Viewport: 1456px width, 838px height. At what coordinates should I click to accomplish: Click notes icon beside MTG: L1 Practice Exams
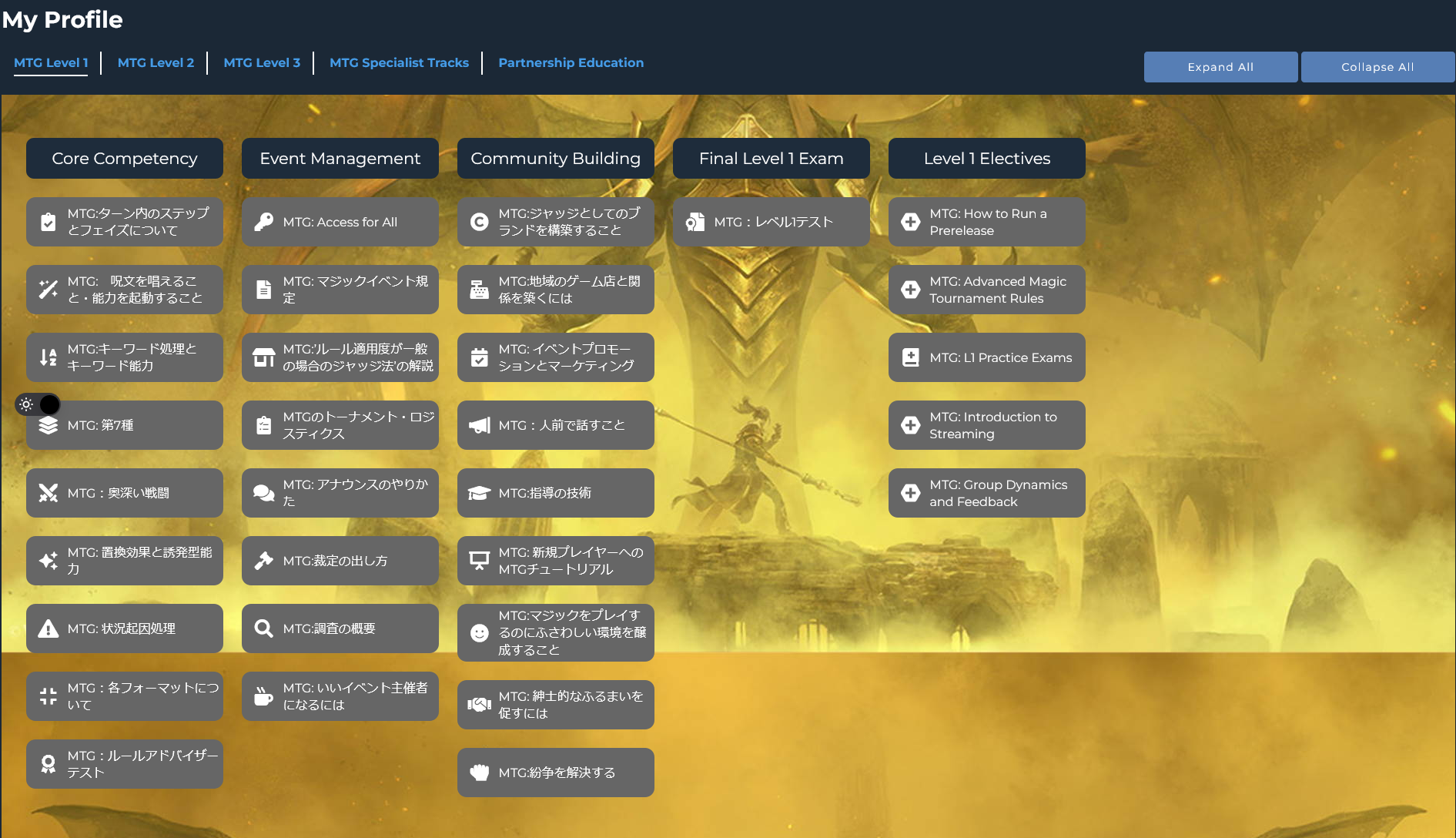910,357
